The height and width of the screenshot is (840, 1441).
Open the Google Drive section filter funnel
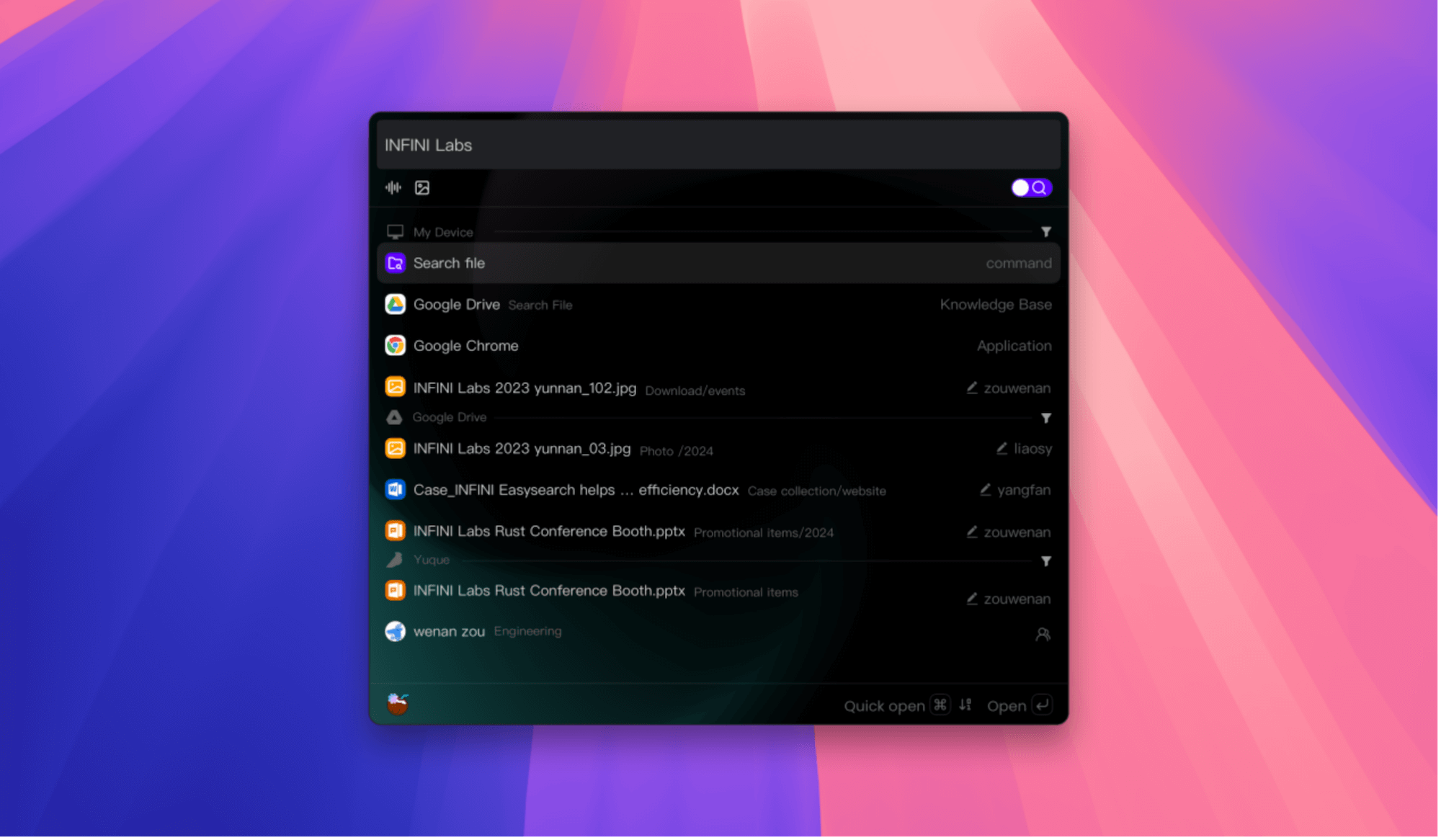pos(1045,418)
